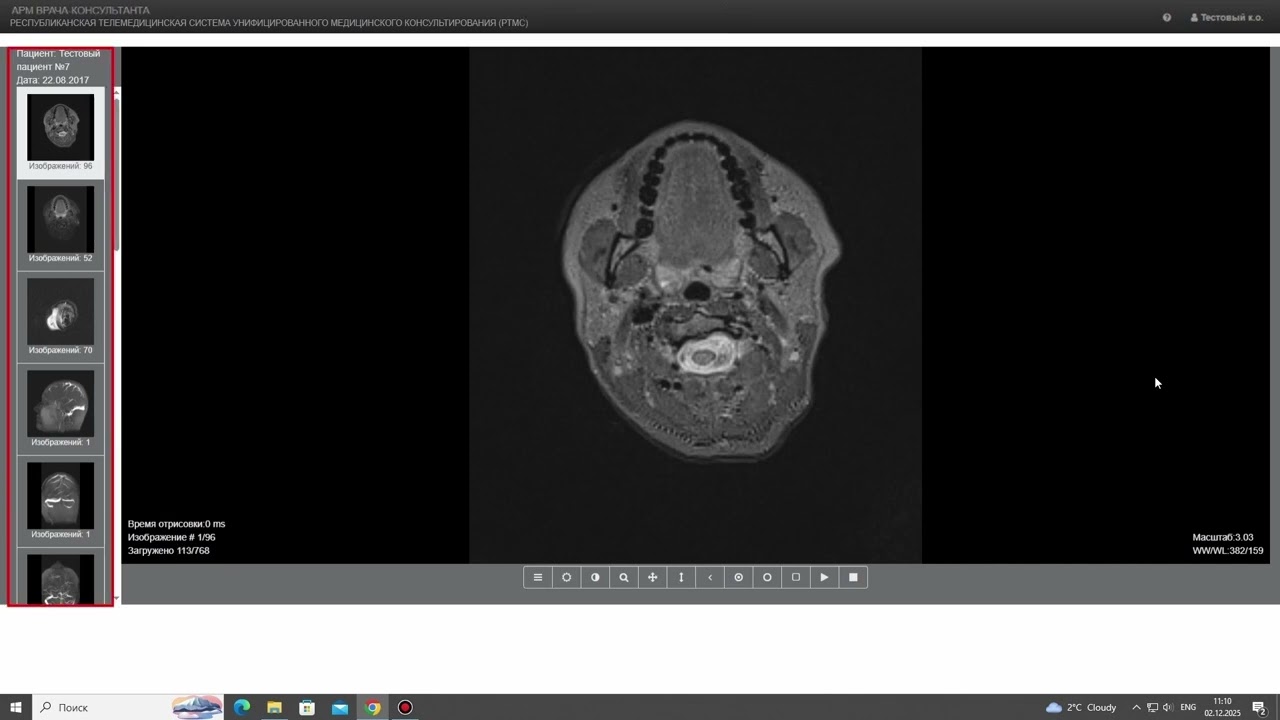This screenshot has width=1280, height=720.
Task: Click the Загружено 113/768 overlay text
Action: pyautogui.click(x=168, y=551)
